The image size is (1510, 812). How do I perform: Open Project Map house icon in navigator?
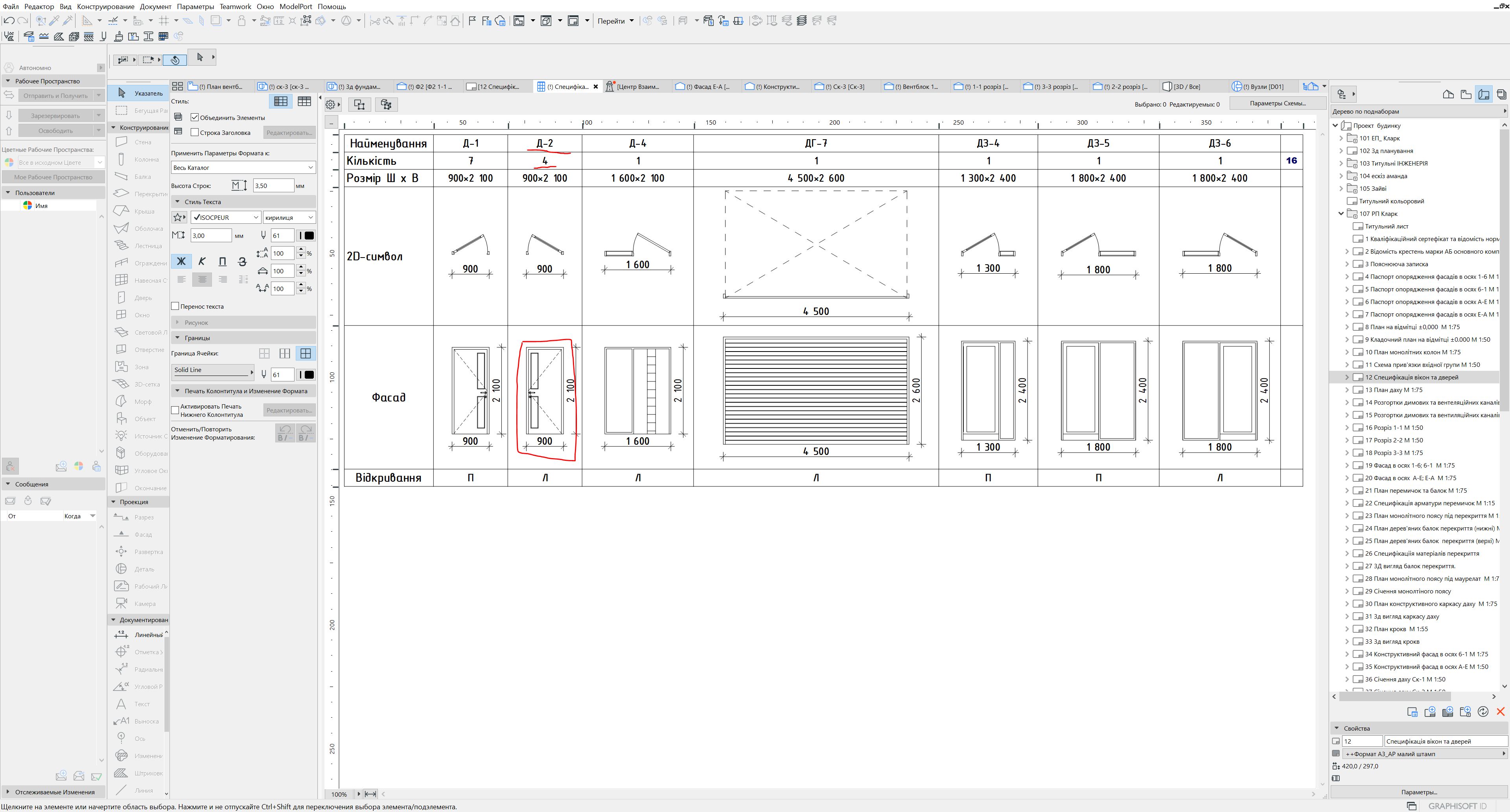pos(1448,94)
